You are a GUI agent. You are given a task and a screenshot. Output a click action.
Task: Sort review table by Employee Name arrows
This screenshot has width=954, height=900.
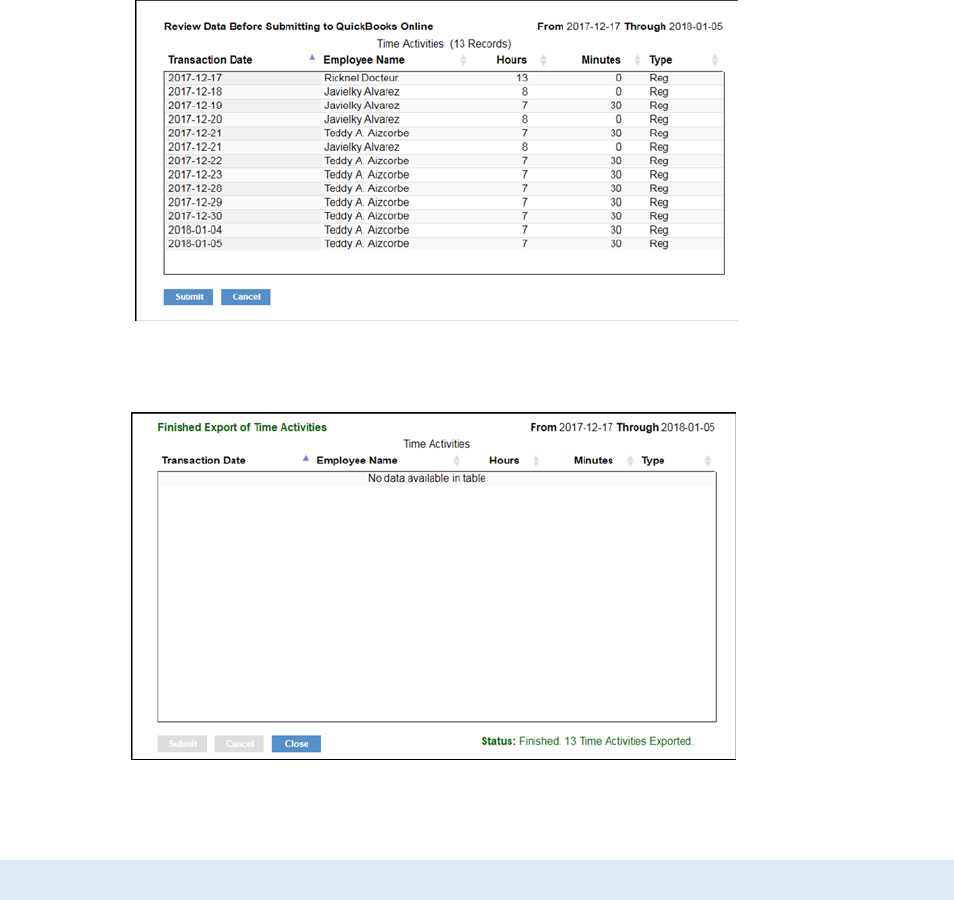(463, 60)
